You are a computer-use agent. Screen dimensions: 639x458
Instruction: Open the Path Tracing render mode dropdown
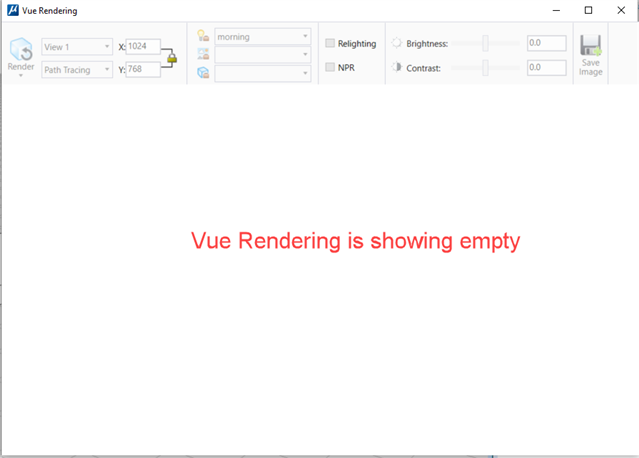77,70
